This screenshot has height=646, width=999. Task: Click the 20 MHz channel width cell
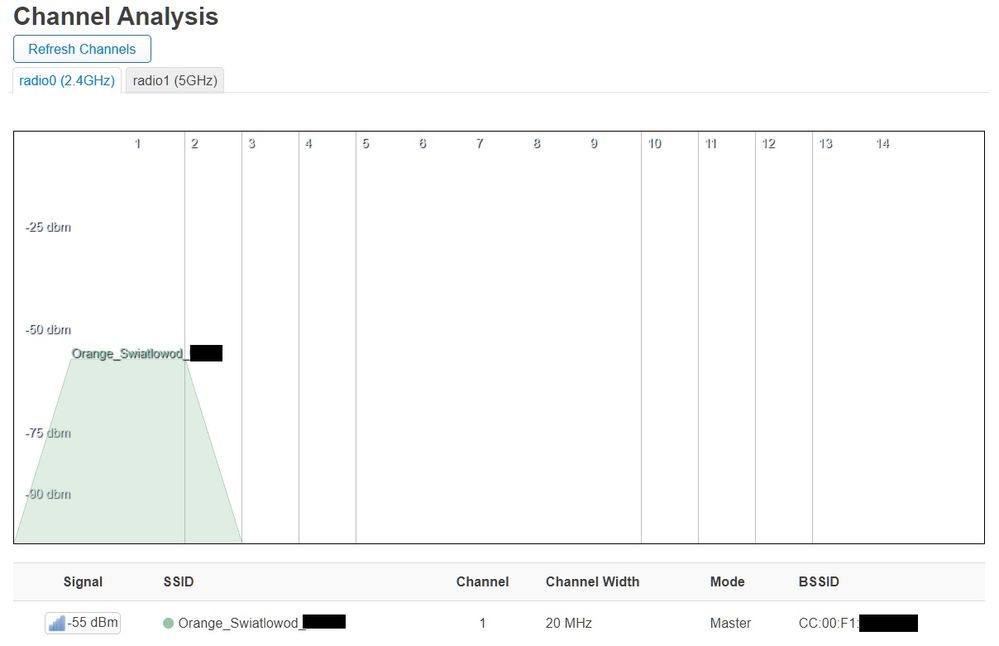[569, 623]
